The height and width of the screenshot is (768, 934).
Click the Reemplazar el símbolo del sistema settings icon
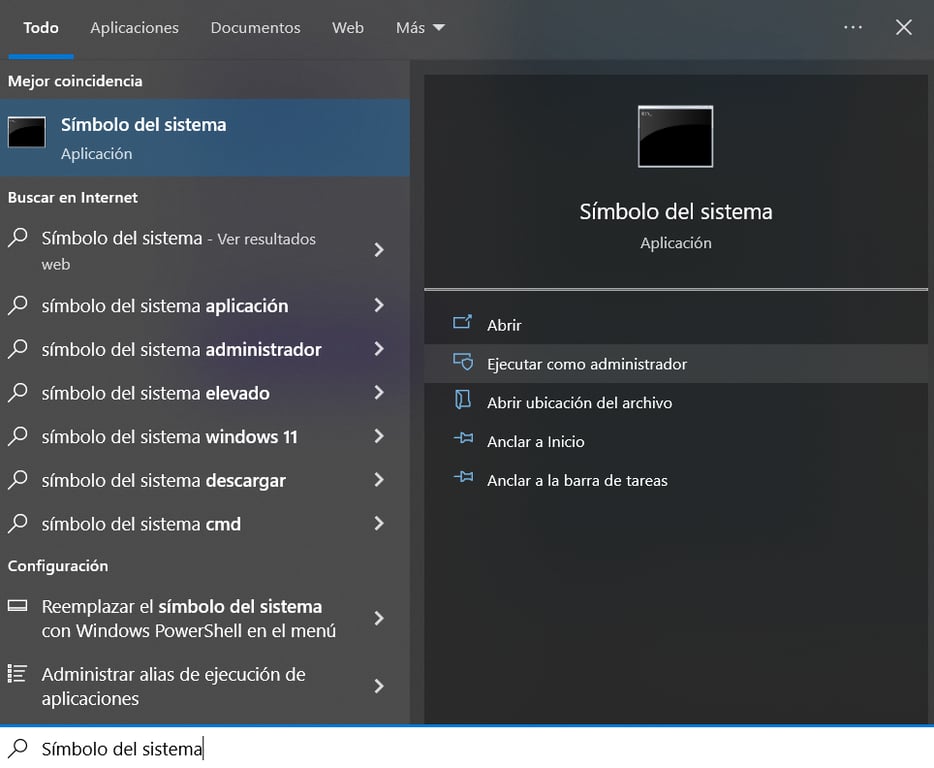17,606
